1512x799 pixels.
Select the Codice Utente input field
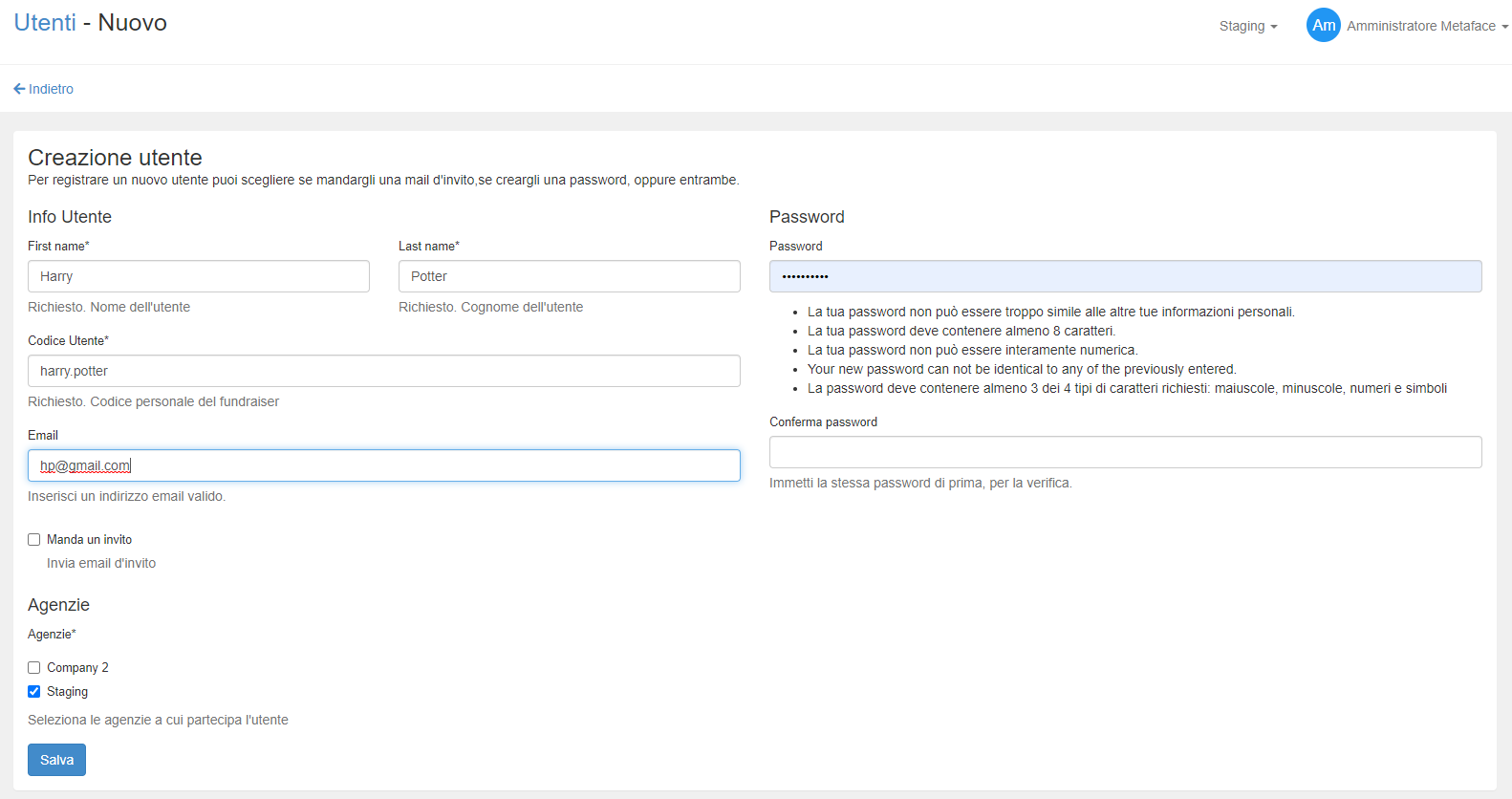pyautogui.click(x=383, y=371)
